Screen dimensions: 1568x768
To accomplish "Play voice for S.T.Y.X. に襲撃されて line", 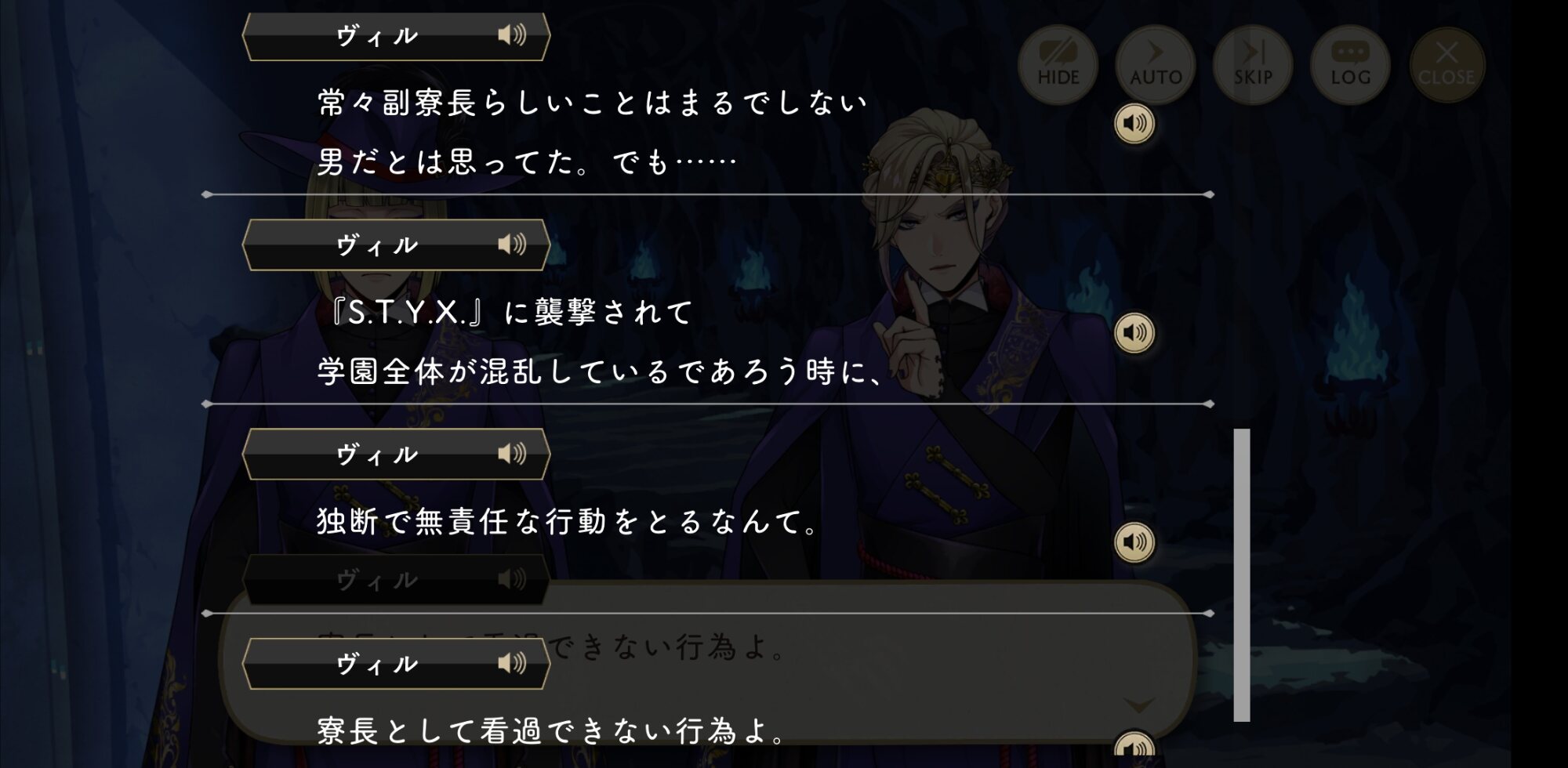I will pyautogui.click(x=1134, y=333).
